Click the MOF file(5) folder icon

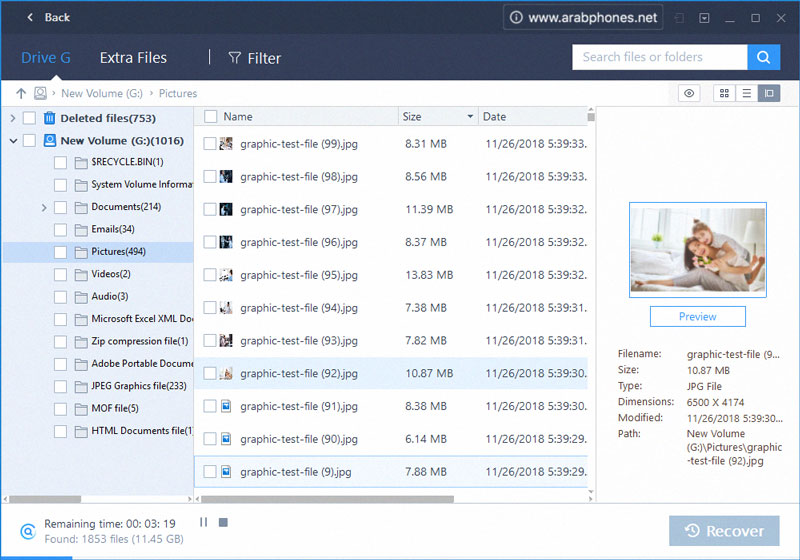(x=81, y=410)
